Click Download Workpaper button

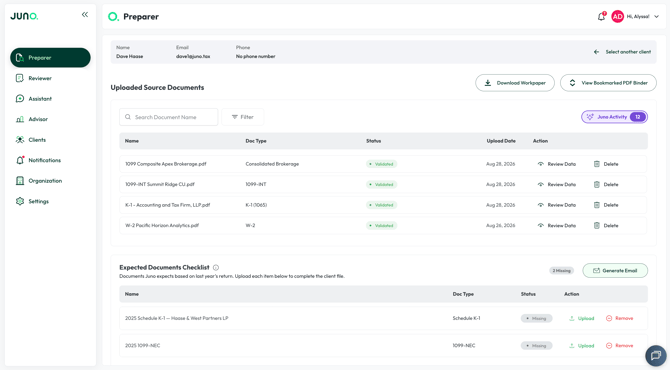pyautogui.click(x=515, y=83)
